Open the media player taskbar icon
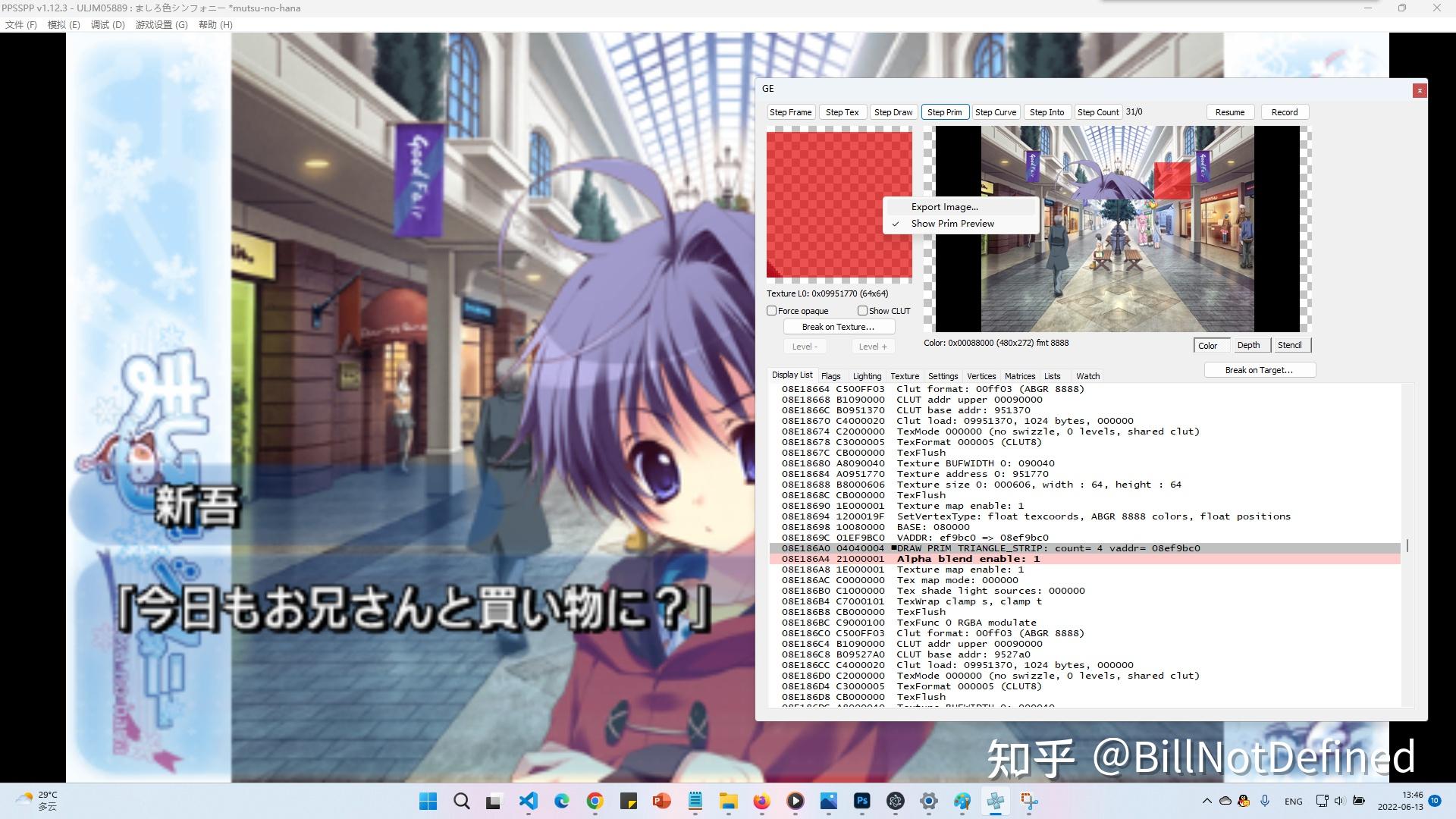 click(x=795, y=801)
